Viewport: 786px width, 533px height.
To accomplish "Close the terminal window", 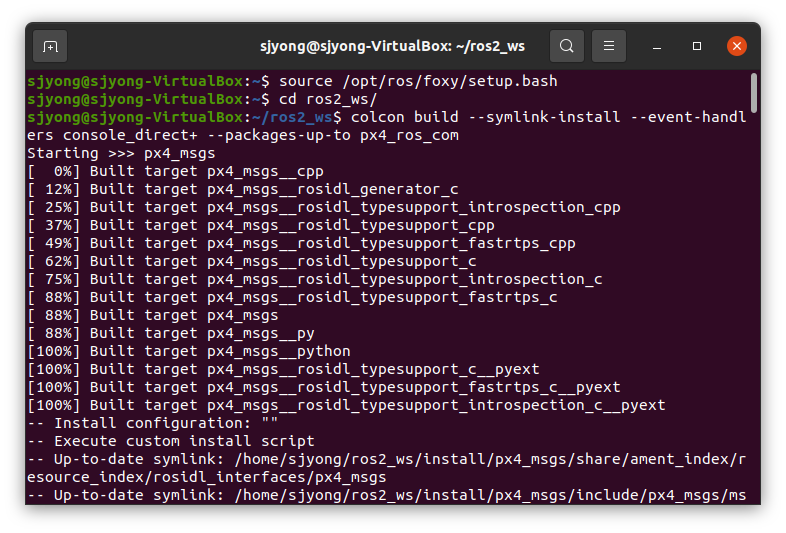I will (736, 46).
